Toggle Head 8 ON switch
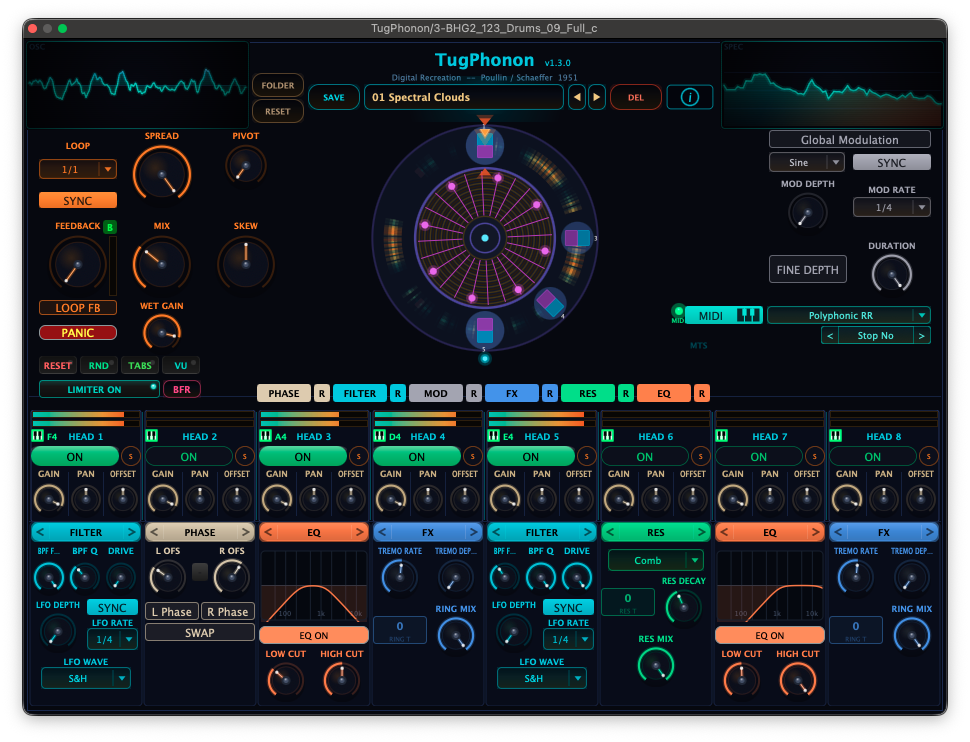Image resolution: width=970 pixels, height=742 pixels. pos(872,457)
